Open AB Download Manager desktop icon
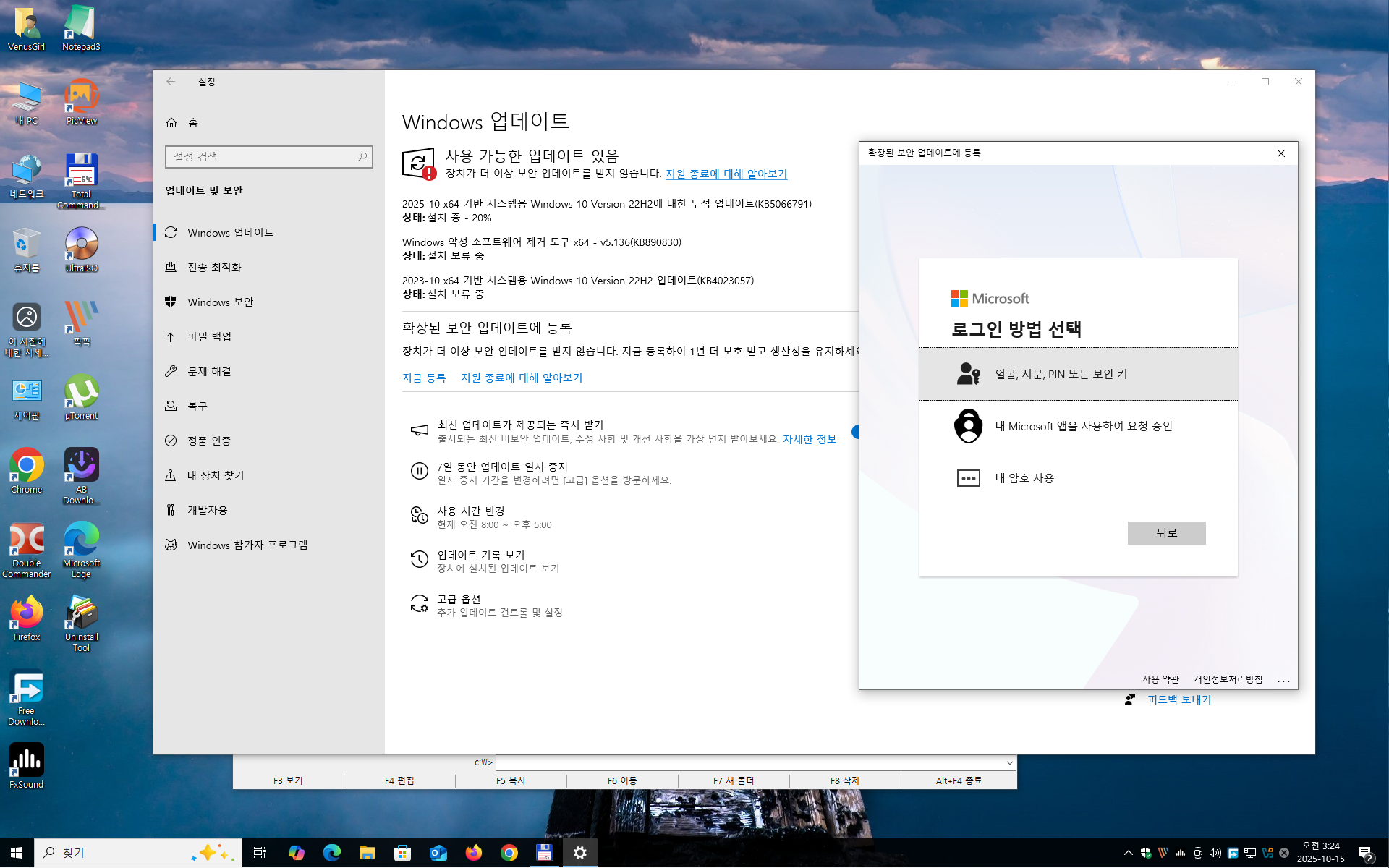The width and height of the screenshot is (1389, 868). pyautogui.click(x=81, y=476)
